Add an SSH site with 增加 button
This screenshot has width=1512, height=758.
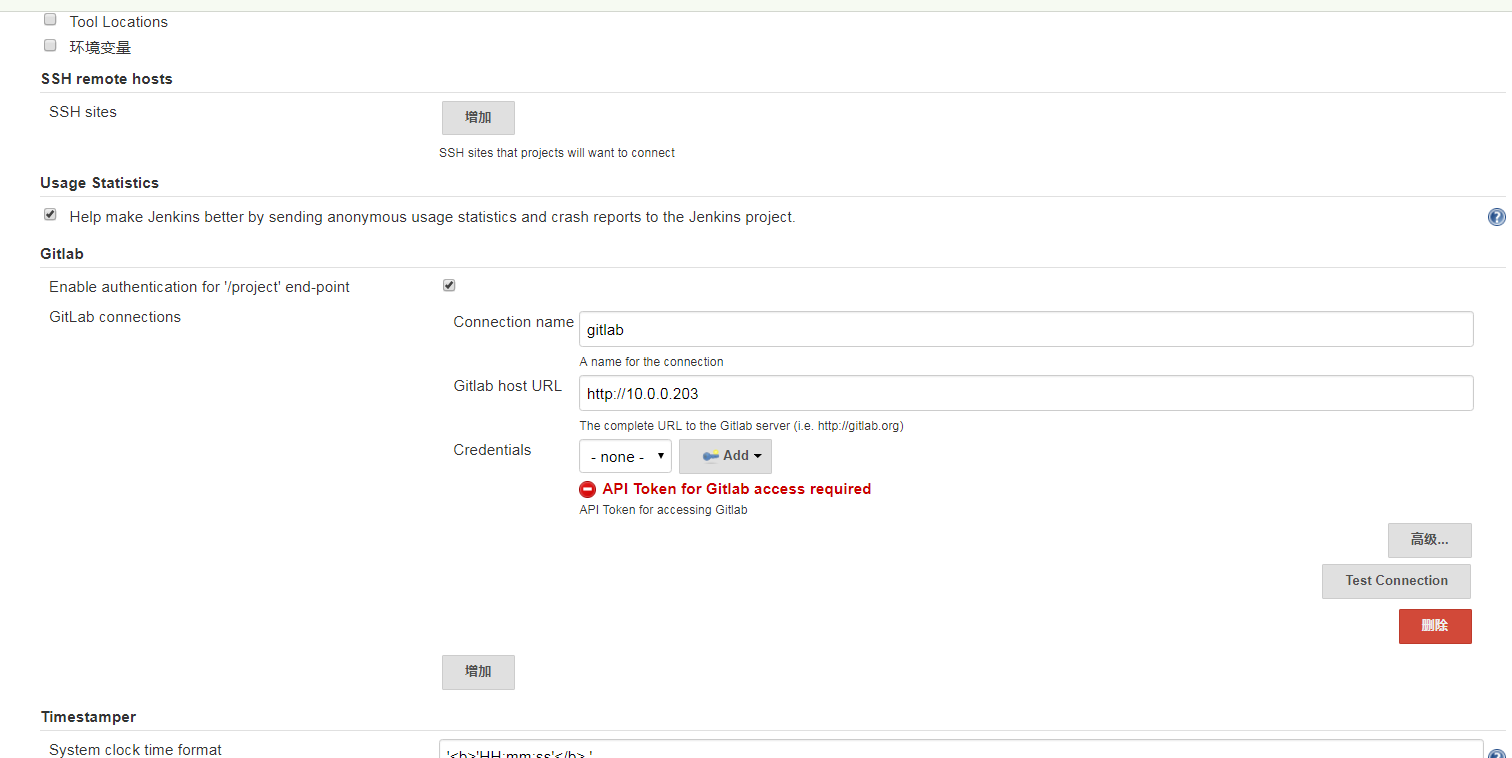(478, 118)
